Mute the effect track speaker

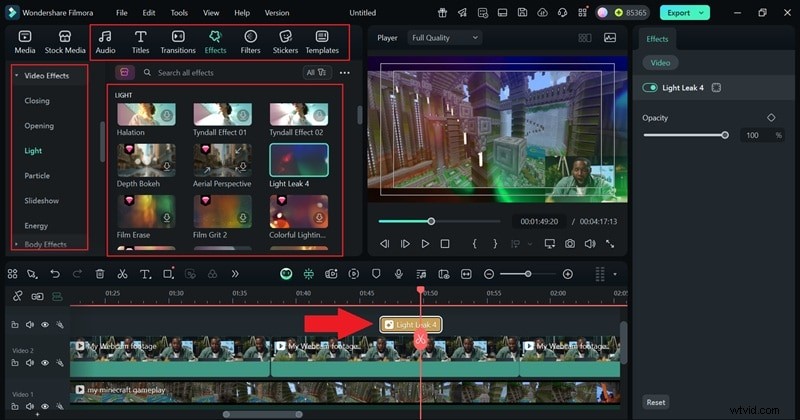coord(30,325)
